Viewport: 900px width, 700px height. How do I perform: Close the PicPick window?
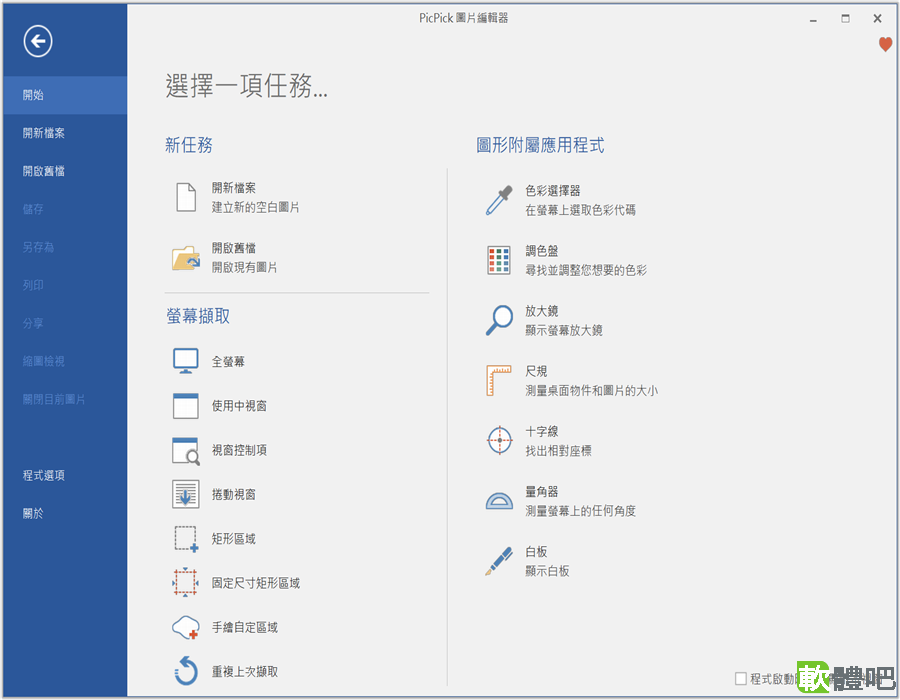(878, 19)
